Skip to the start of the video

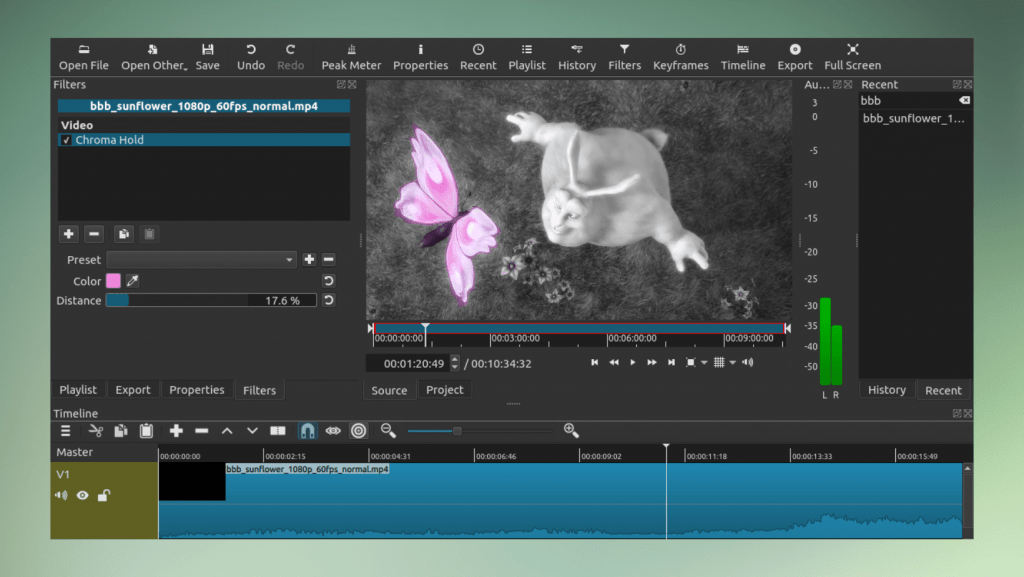coord(594,362)
